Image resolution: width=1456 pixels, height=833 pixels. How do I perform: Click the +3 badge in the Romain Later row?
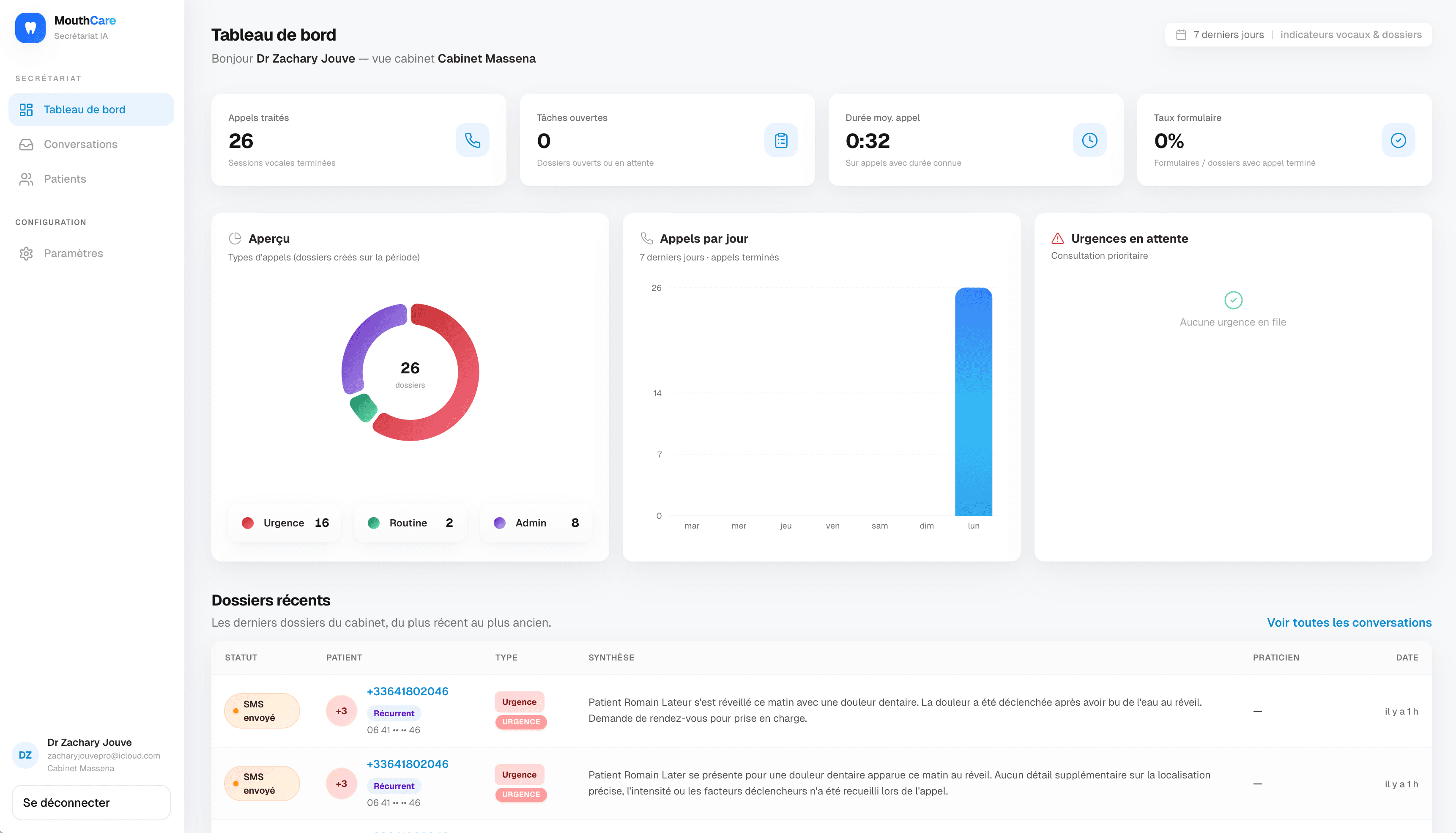point(342,784)
